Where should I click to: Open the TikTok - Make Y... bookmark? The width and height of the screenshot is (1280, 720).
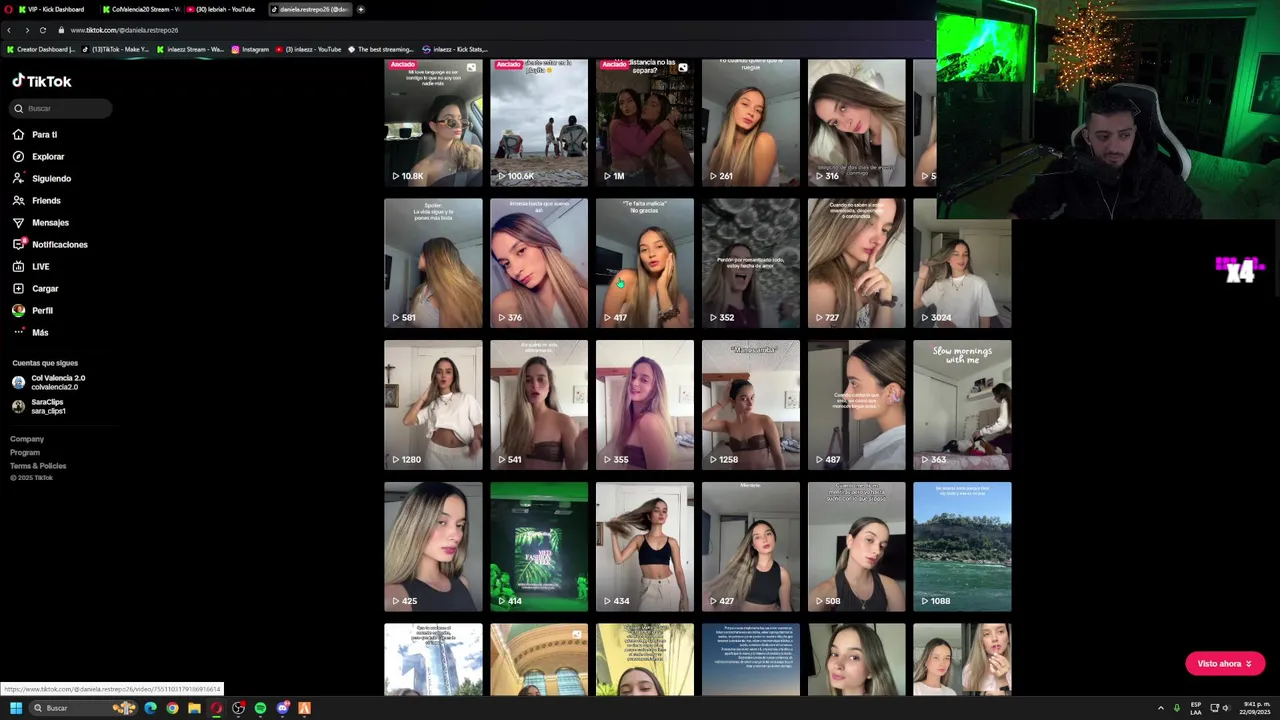116,49
